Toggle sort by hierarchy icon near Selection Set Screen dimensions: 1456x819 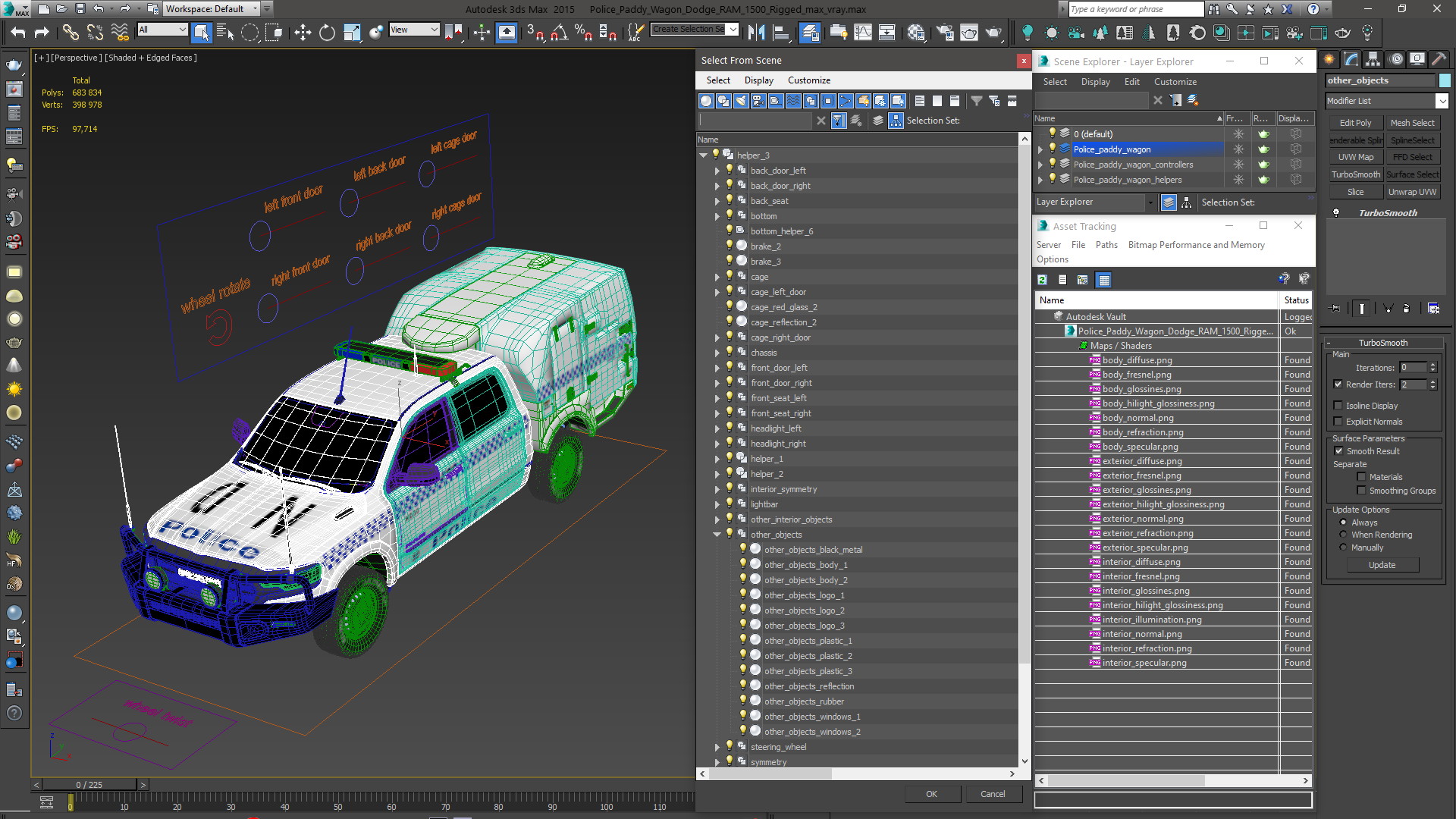click(x=896, y=121)
